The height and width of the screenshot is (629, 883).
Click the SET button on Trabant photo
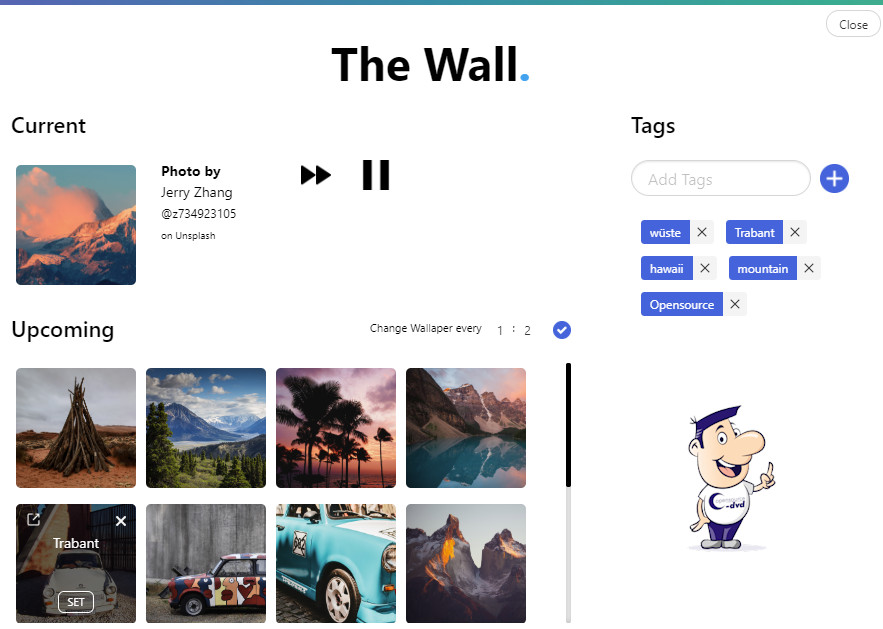pyautogui.click(x=76, y=602)
